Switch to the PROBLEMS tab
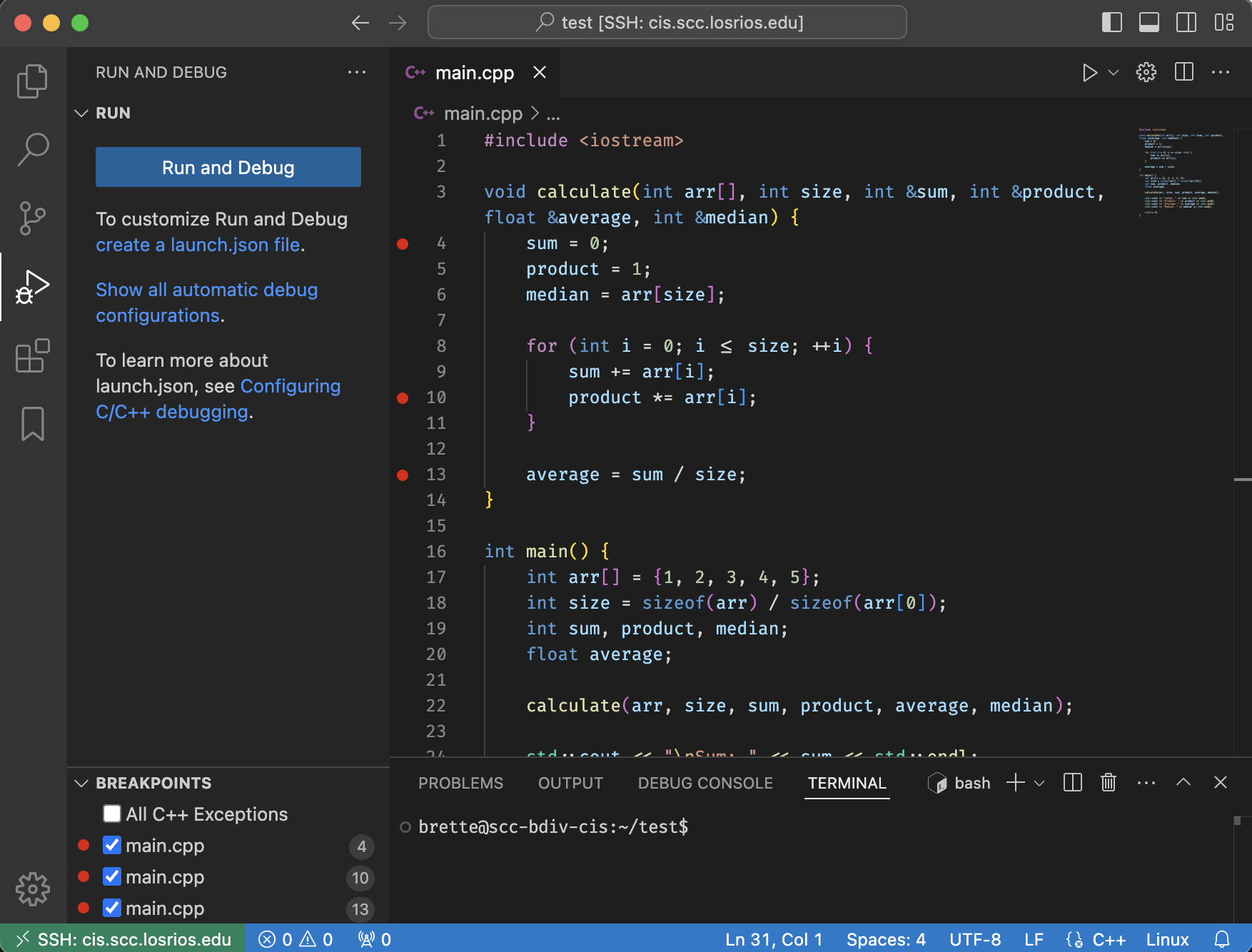The image size is (1252, 952). tap(460, 783)
